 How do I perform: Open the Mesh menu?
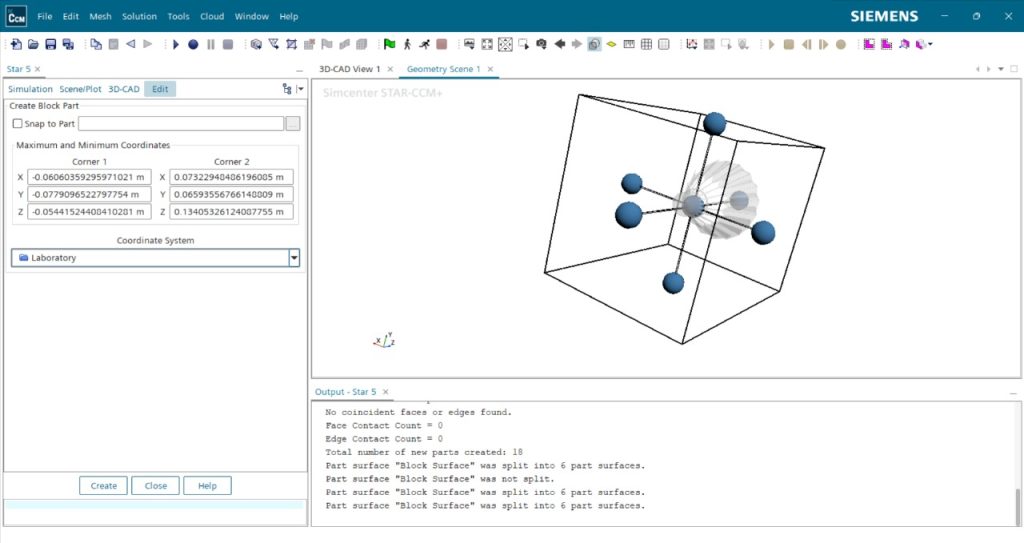click(100, 16)
